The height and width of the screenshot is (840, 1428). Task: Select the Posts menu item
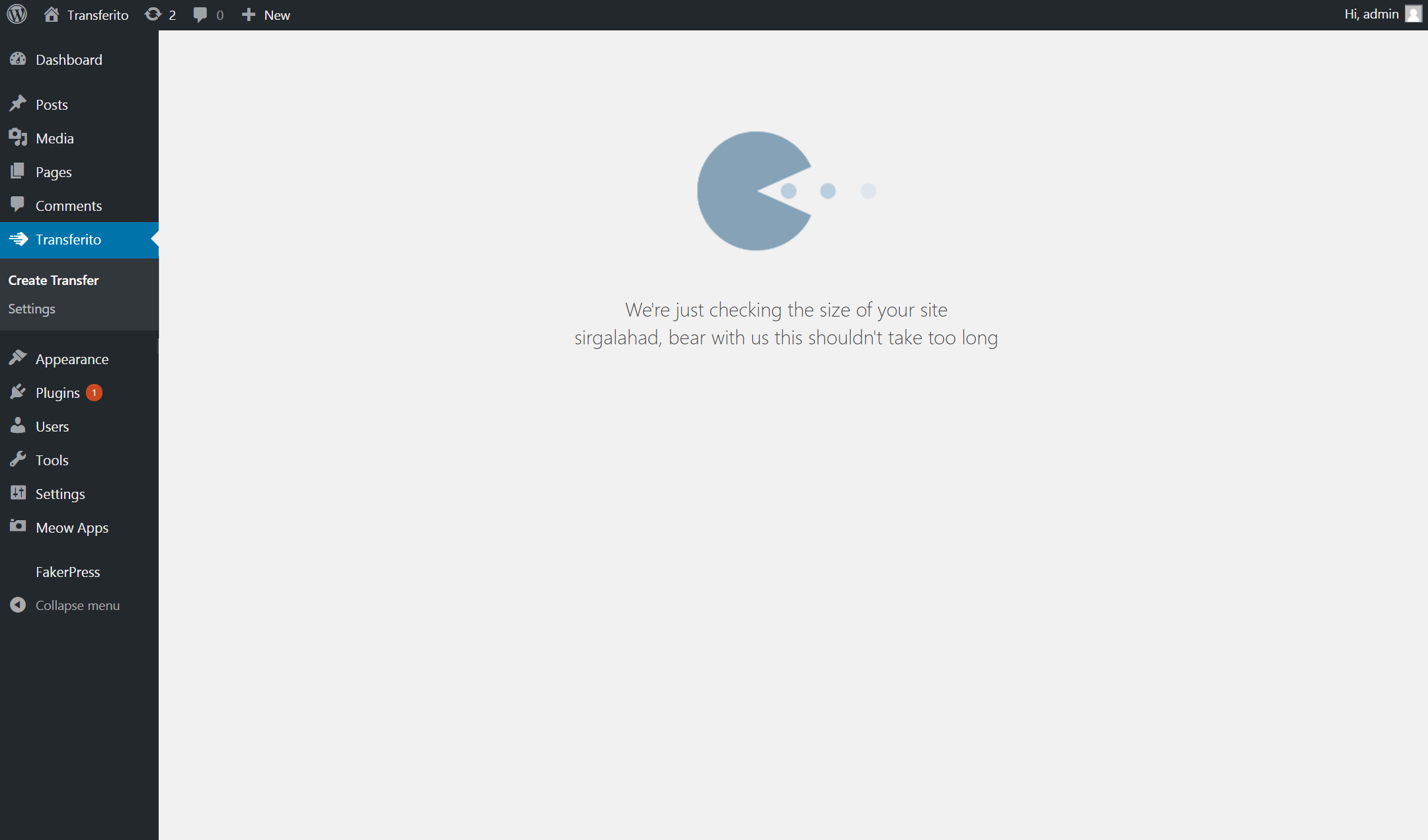point(51,104)
